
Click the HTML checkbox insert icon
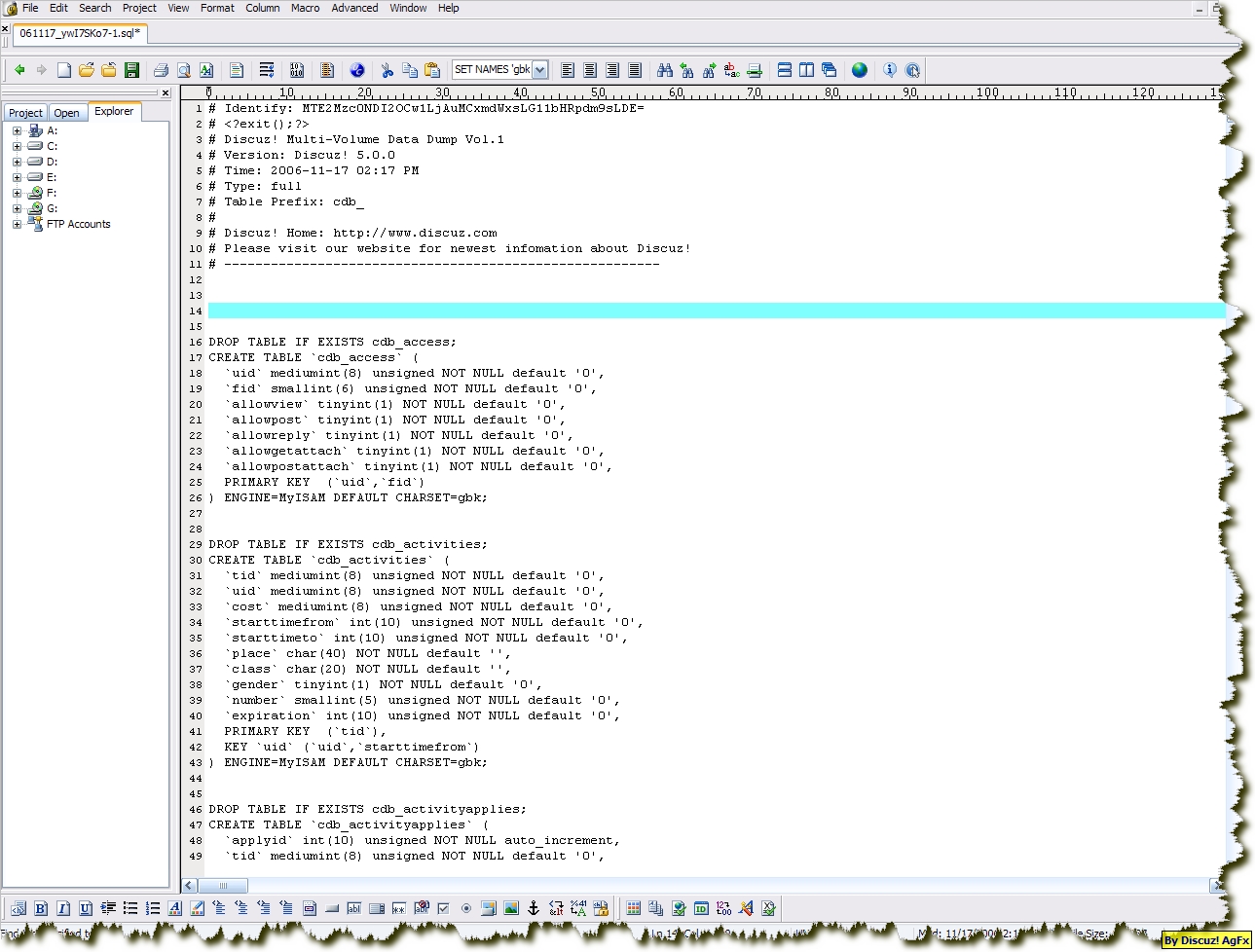pyautogui.click(x=444, y=908)
